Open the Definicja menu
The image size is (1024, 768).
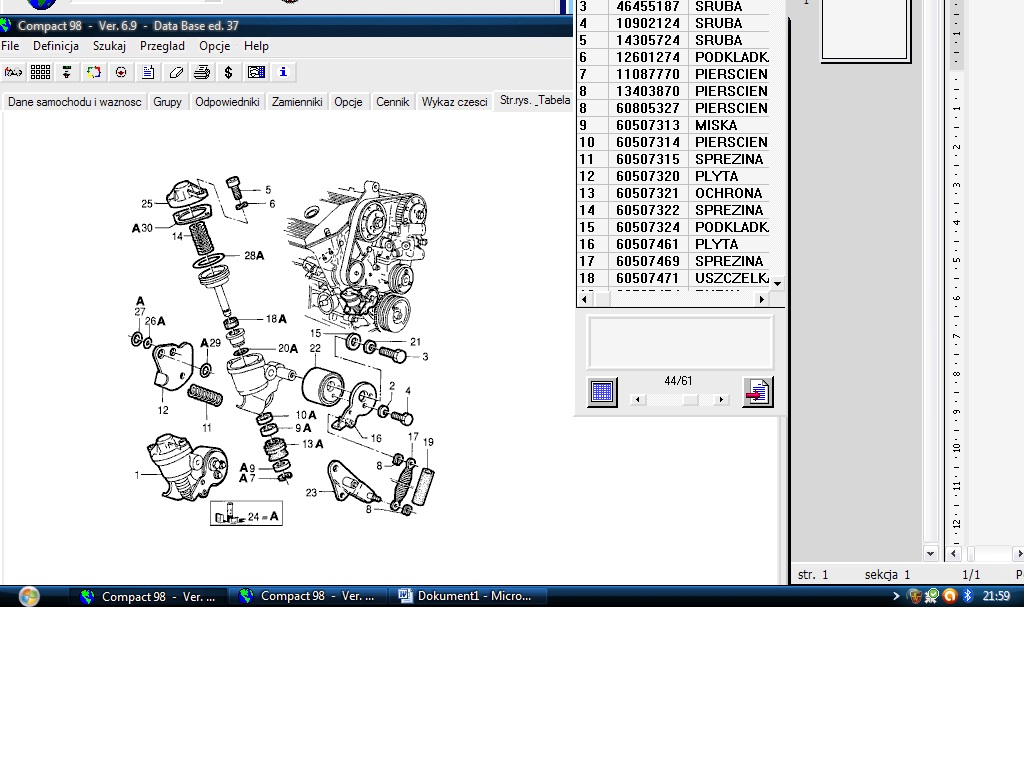pyautogui.click(x=56, y=46)
